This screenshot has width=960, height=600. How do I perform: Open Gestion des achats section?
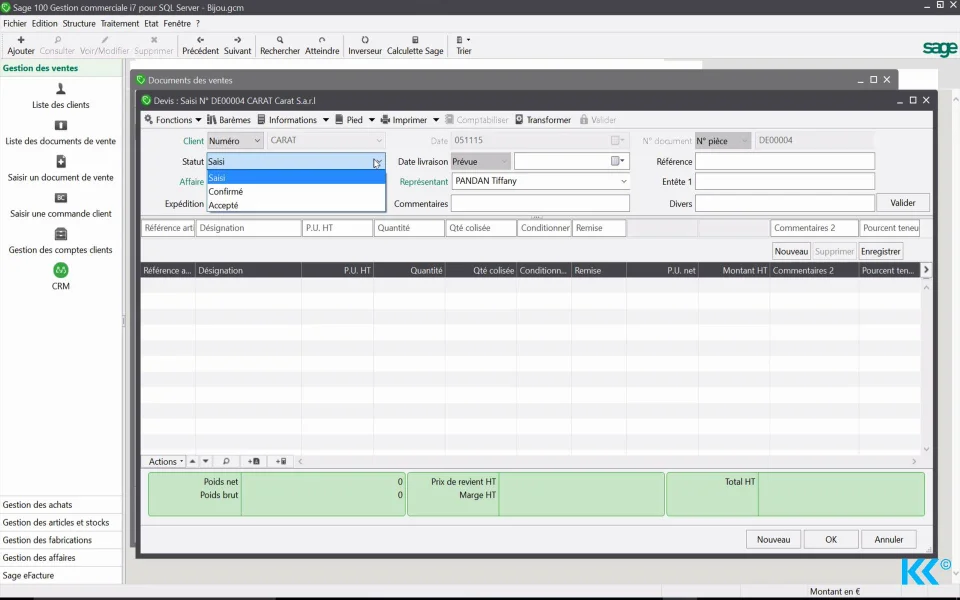61,504
